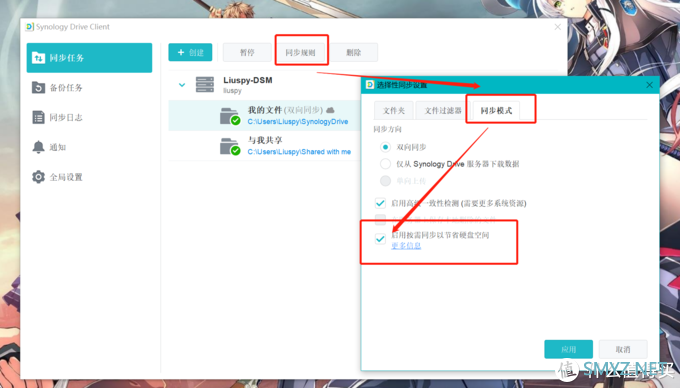Click the 暂停 pause button

(x=247, y=52)
